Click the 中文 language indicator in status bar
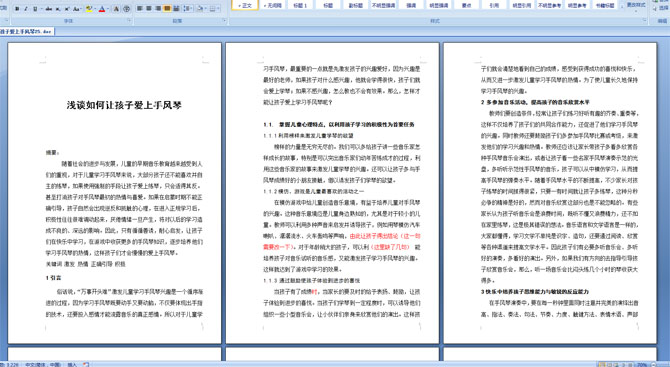This screenshot has height=367, width=670. pos(43,364)
